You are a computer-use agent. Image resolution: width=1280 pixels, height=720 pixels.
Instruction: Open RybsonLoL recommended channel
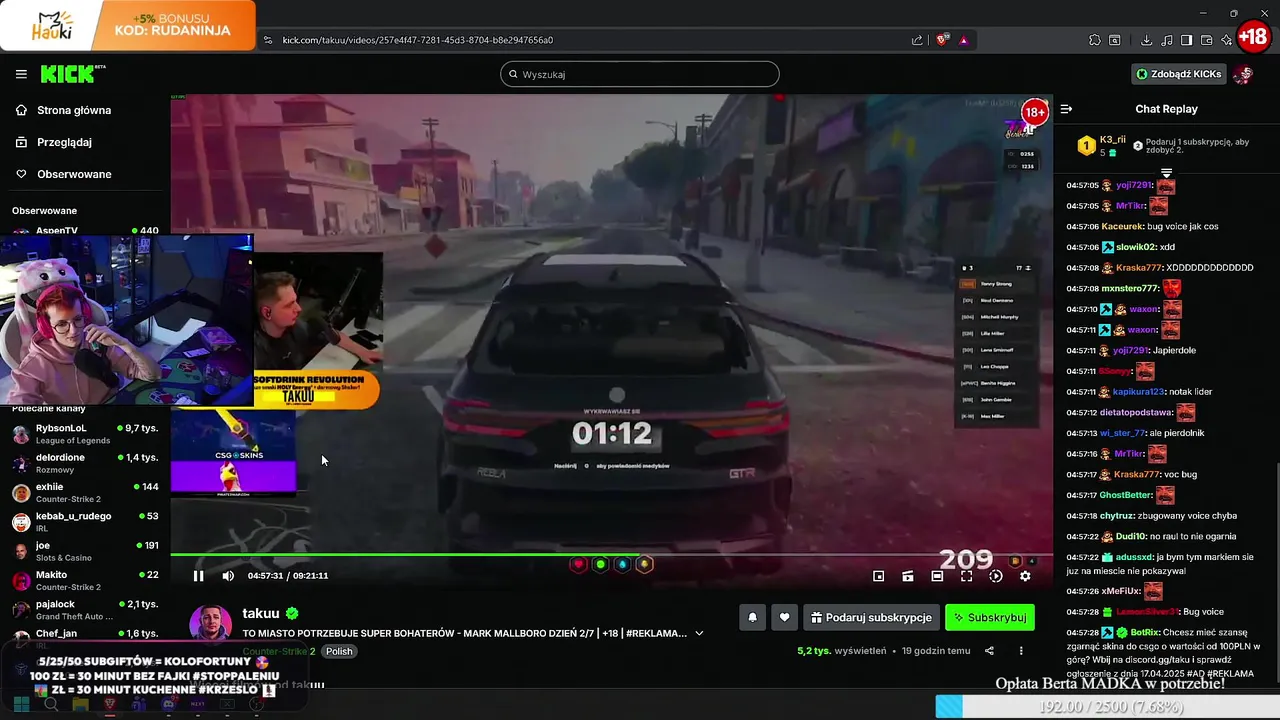(x=85, y=434)
